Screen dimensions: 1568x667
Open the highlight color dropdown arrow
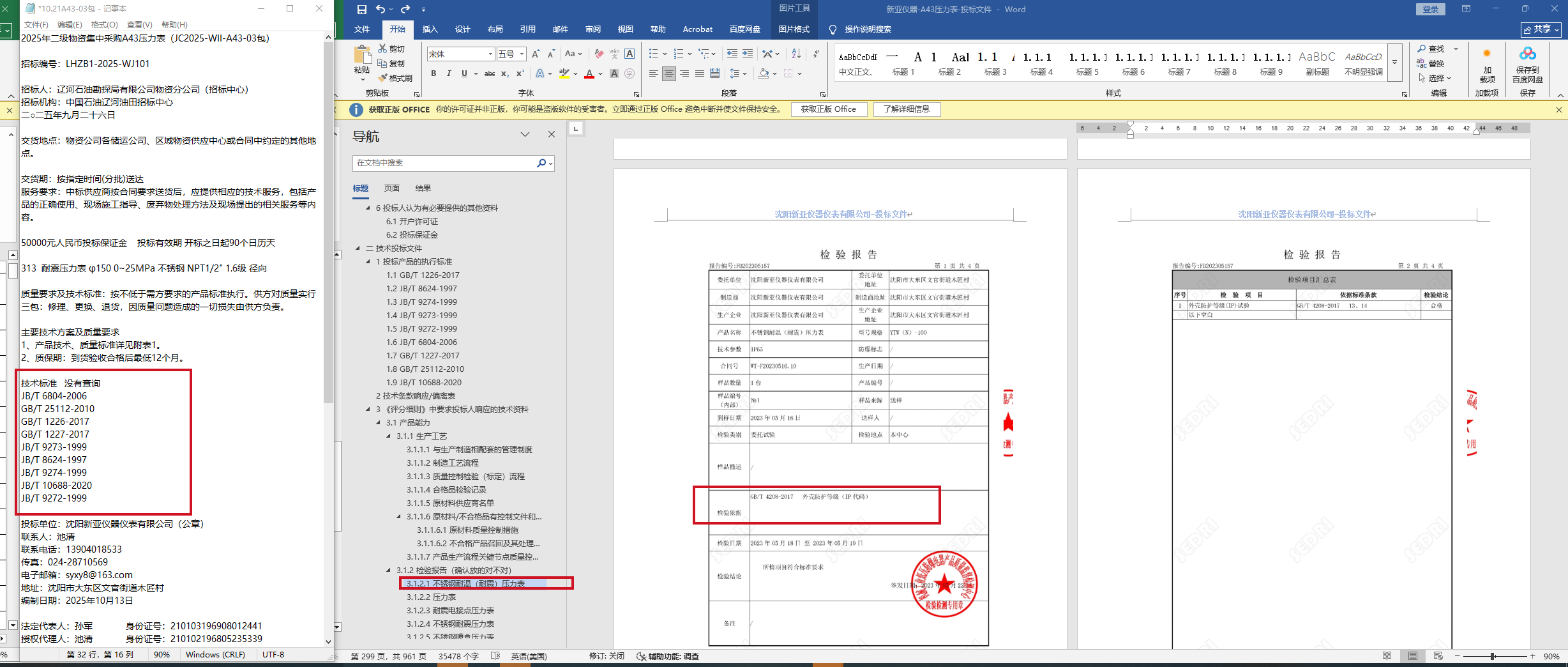(x=575, y=73)
